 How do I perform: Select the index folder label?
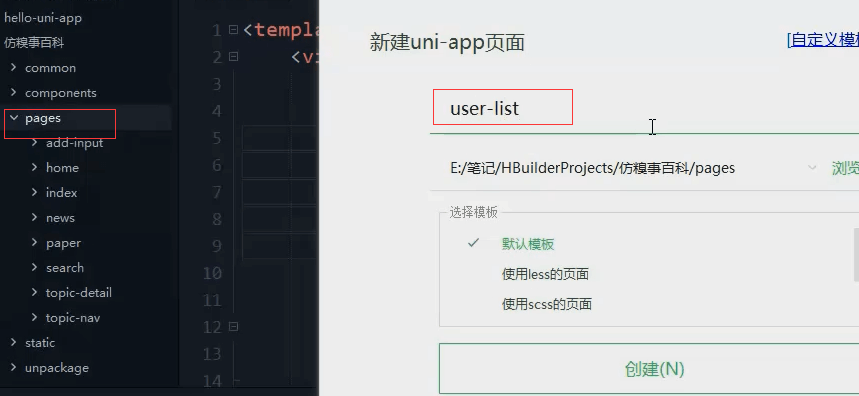click(61, 193)
